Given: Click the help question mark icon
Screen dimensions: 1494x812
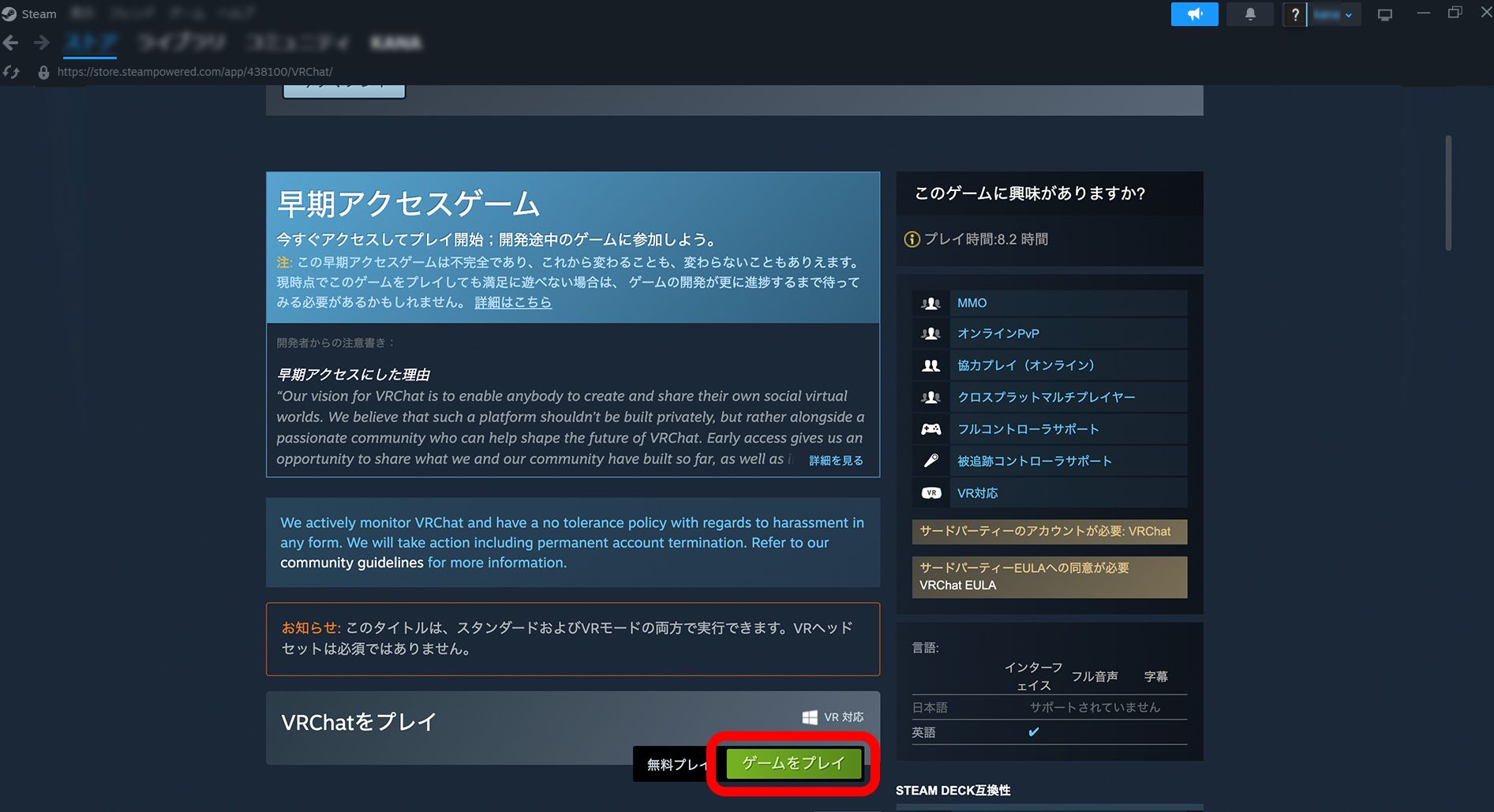Looking at the screenshot, I should click(x=1295, y=13).
